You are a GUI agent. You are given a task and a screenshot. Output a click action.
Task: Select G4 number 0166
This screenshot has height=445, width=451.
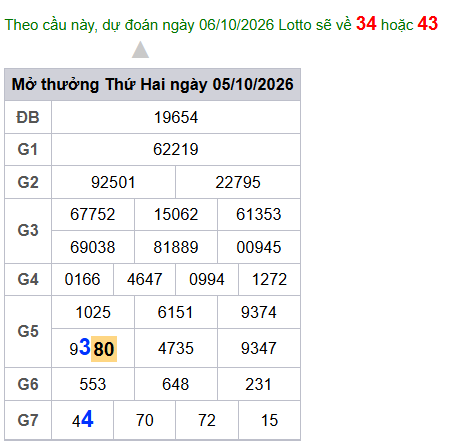coord(82,279)
